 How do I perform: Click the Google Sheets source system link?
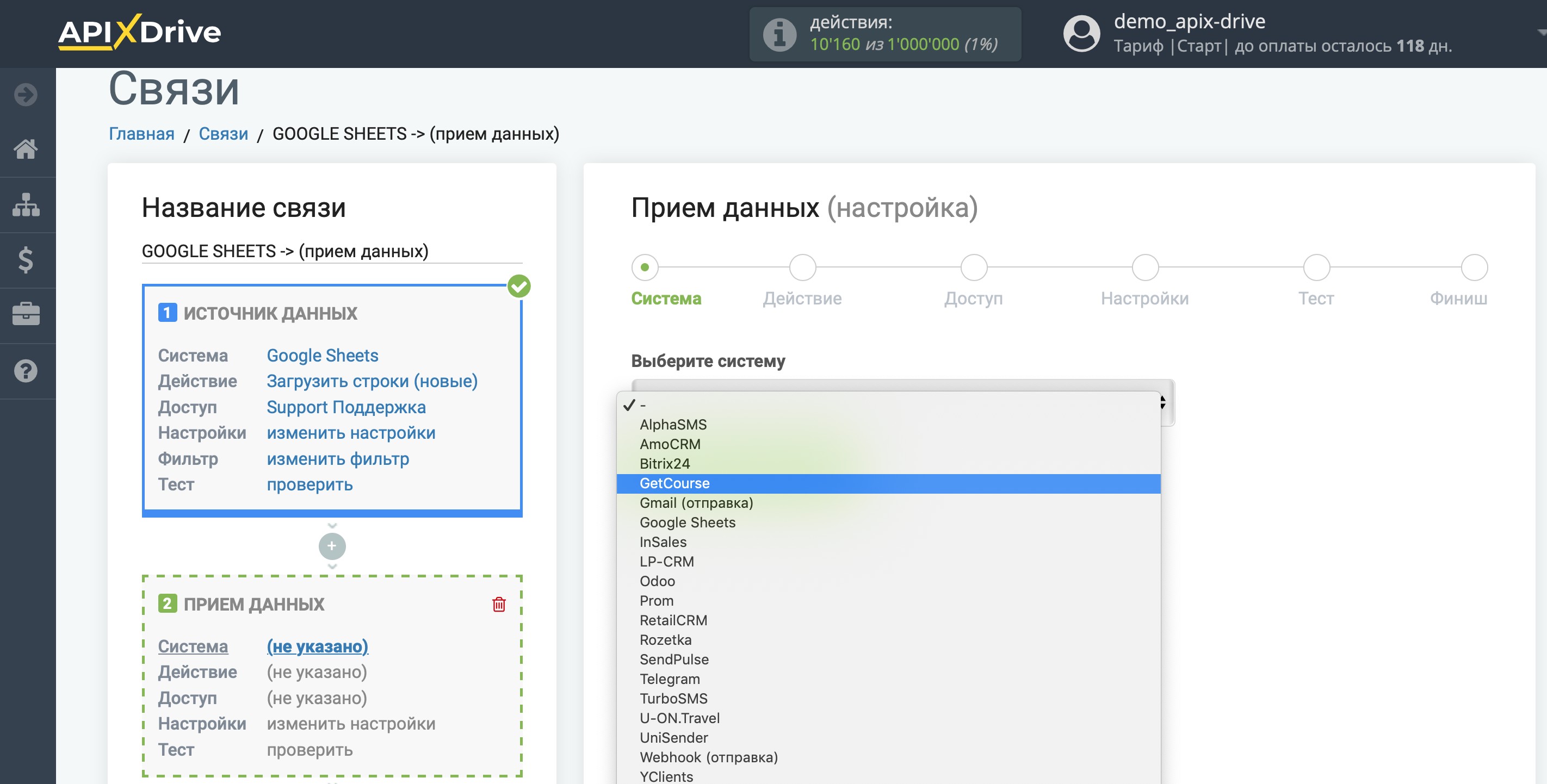[x=323, y=356]
